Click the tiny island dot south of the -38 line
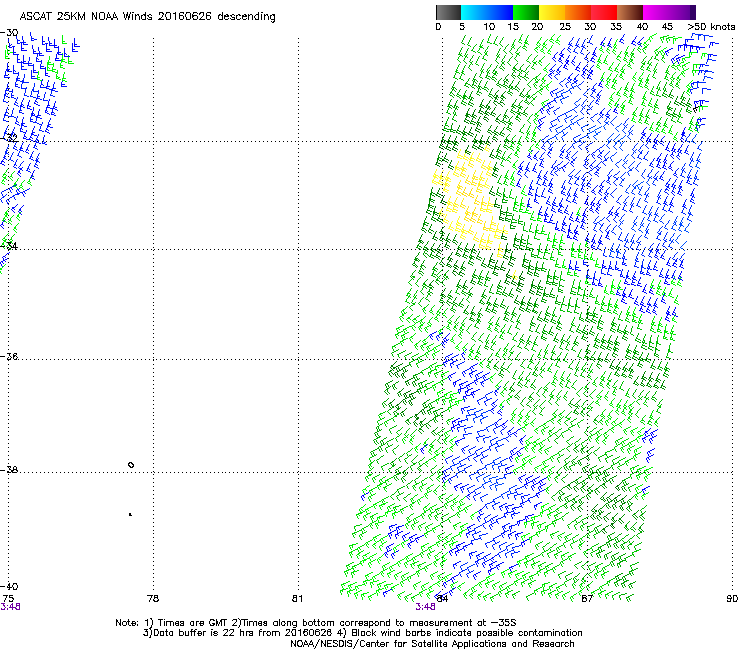The image size is (740, 650). (x=130, y=514)
